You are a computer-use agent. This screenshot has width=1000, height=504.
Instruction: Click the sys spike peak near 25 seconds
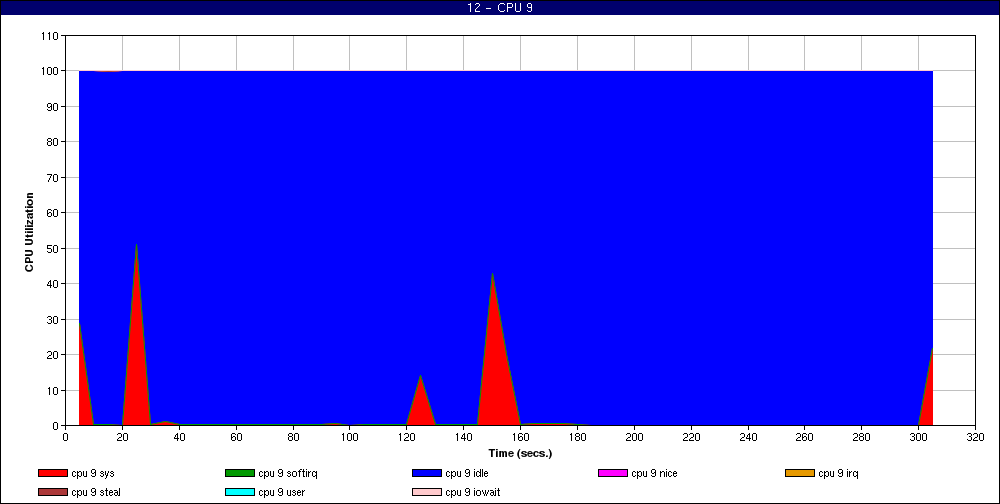[x=136, y=245]
